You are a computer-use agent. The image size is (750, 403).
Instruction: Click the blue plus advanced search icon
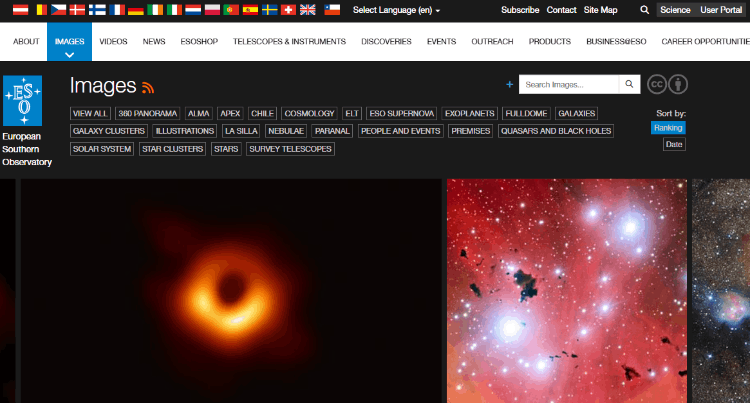click(509, 85)
